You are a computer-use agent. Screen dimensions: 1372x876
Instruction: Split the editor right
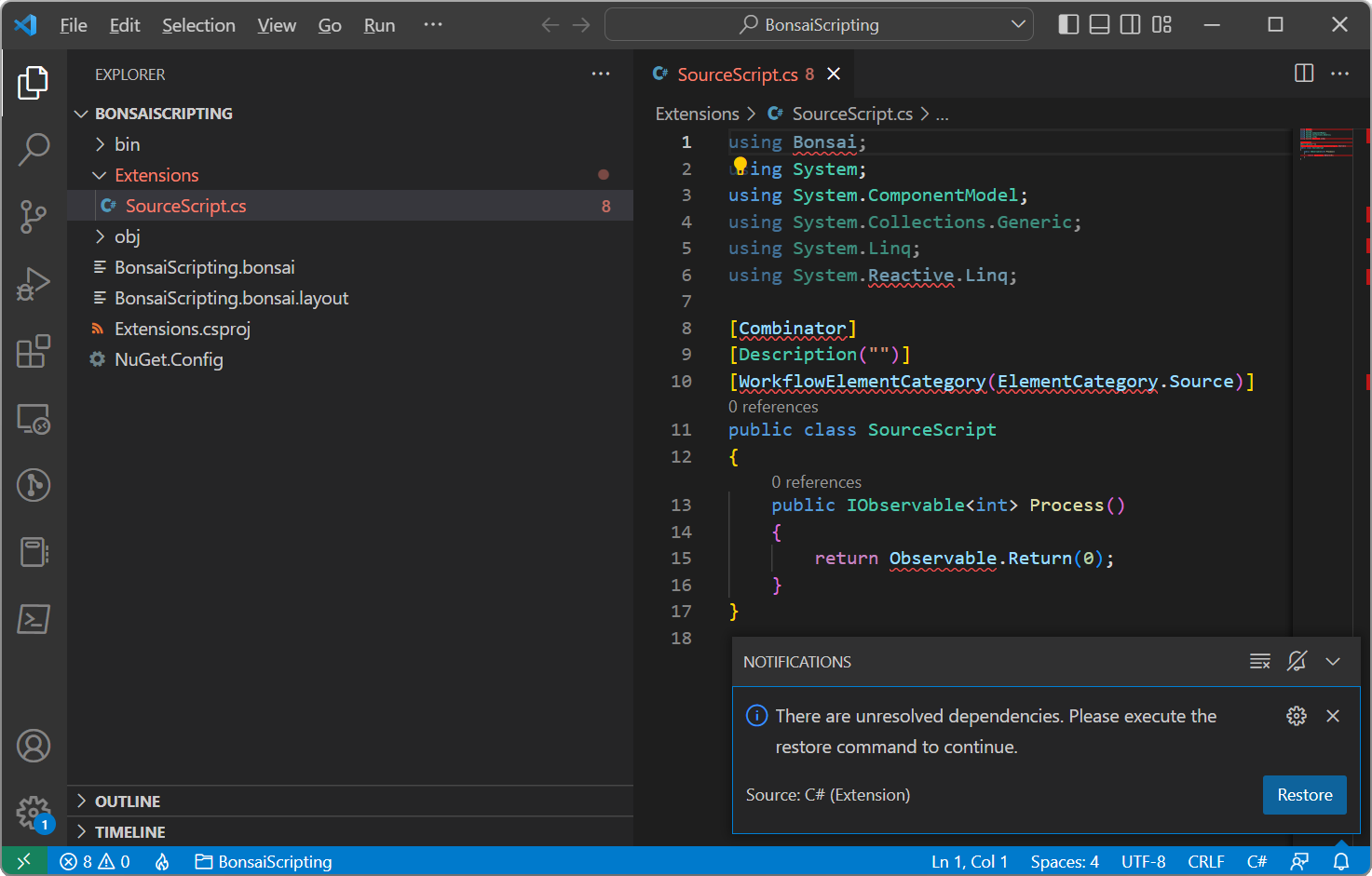[x=1304, y=74]
